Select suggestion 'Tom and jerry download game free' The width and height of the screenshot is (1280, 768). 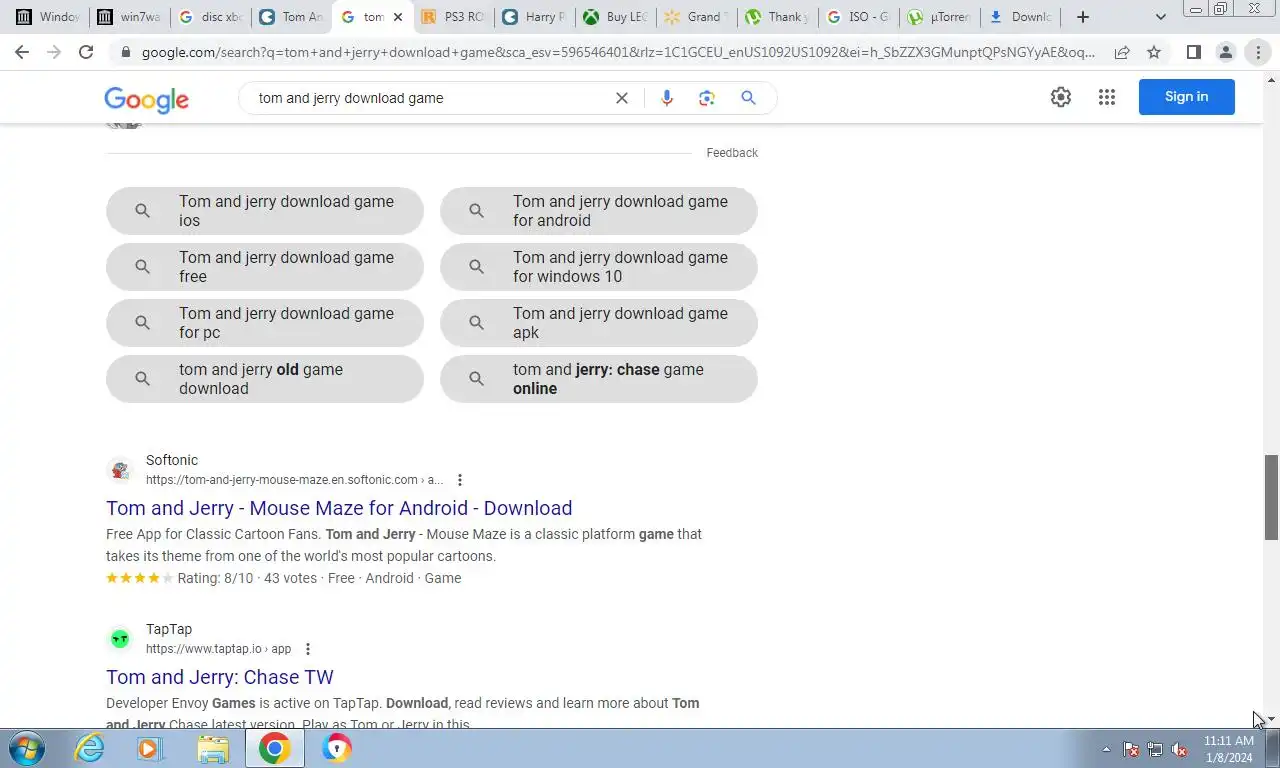265,267
